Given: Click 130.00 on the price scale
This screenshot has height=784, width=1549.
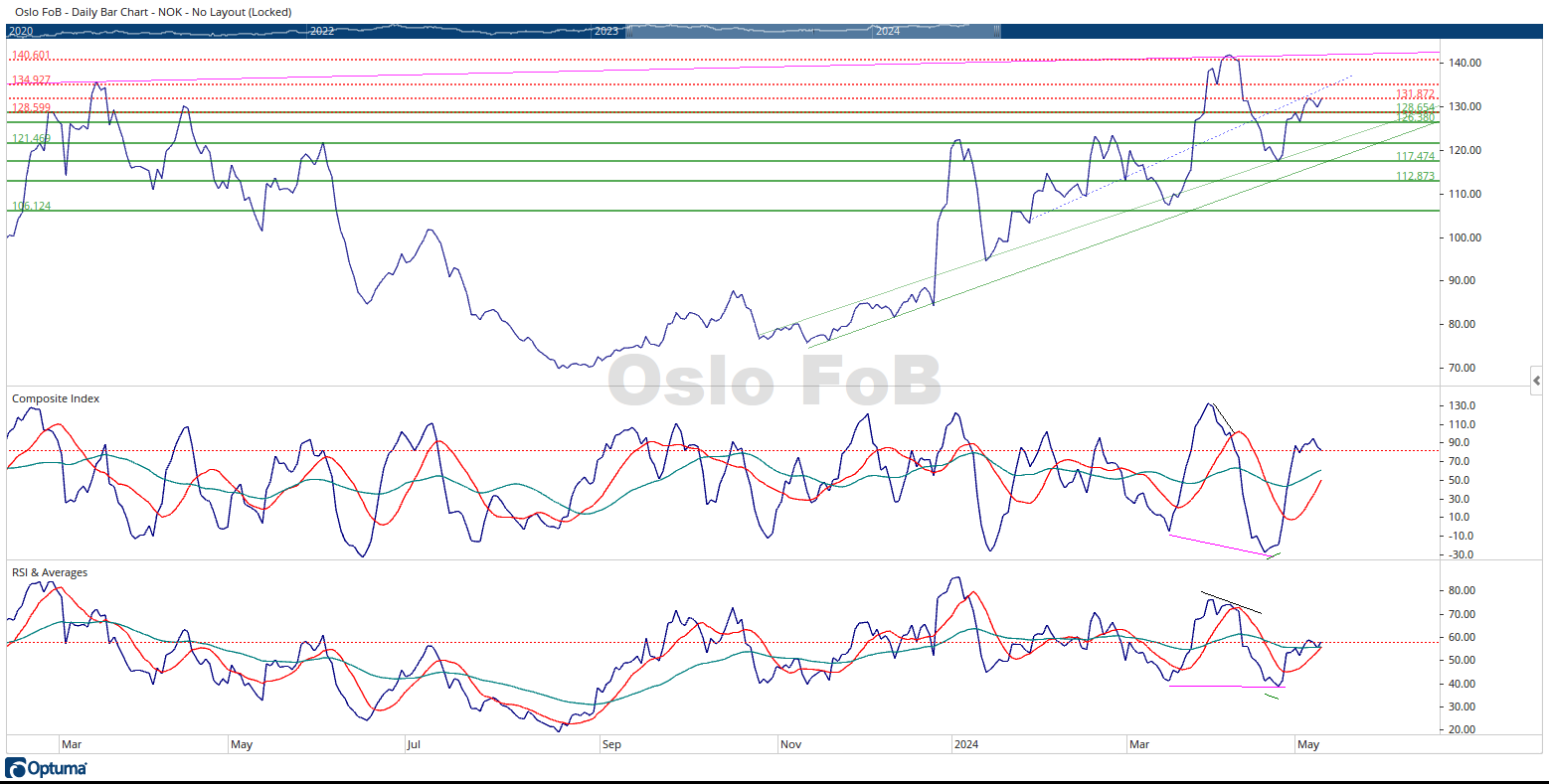Looking at the screenshot, I should click(x=1465, y=106).
